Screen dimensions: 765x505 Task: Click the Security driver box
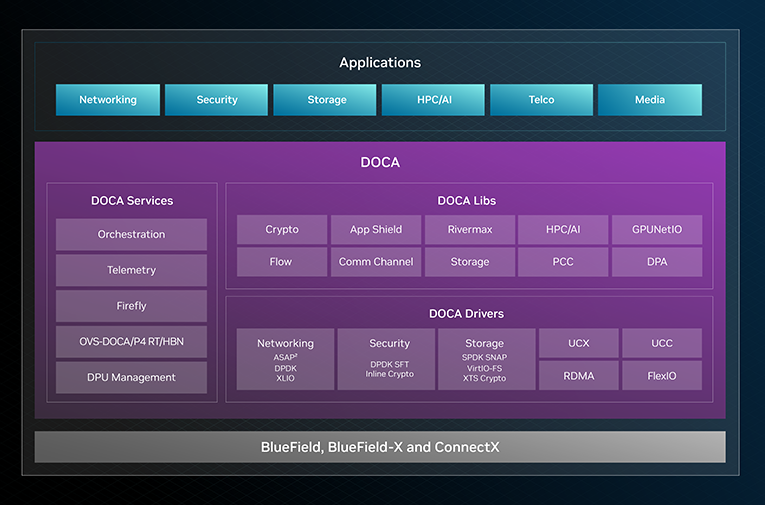tap(386, 359)
